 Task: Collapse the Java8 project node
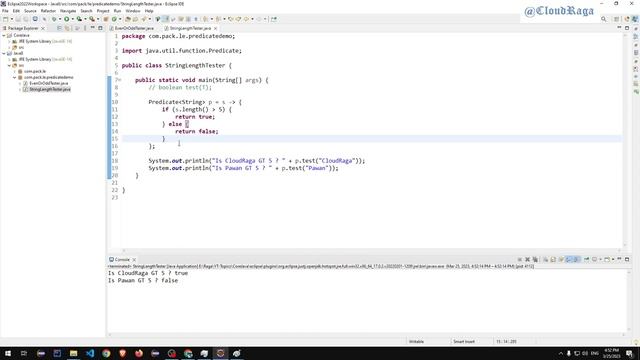click(x=4, y=53)
